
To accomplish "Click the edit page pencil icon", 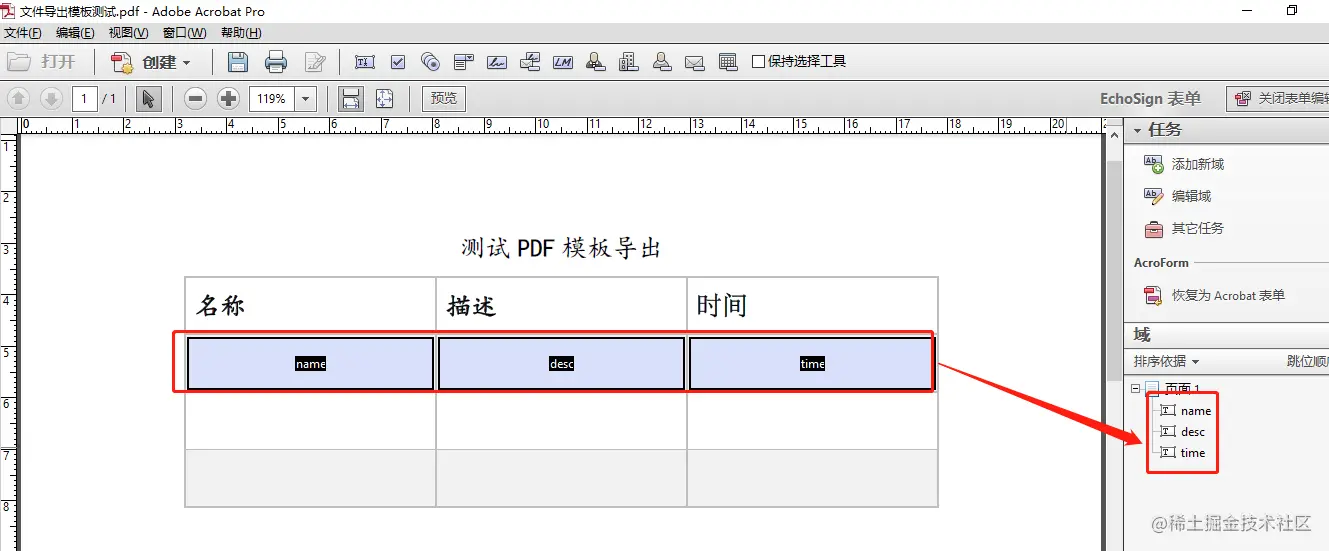I will click(x=315, y=62).
